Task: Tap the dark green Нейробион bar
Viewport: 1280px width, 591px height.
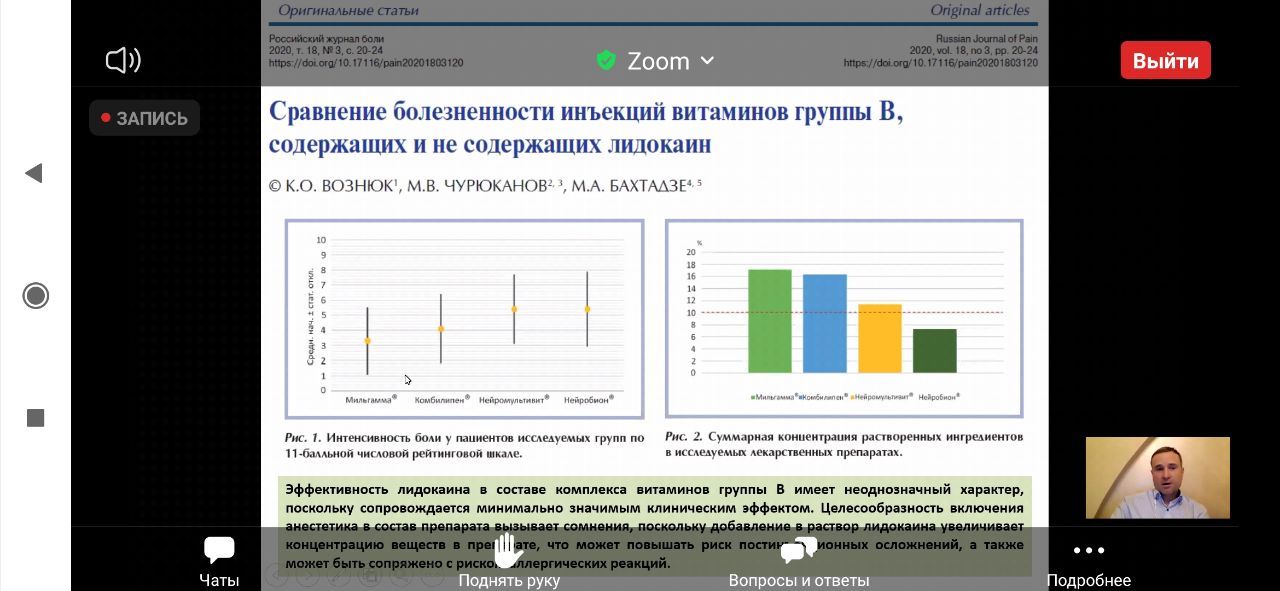Action: pyautogui.click(x=935, y=350)
